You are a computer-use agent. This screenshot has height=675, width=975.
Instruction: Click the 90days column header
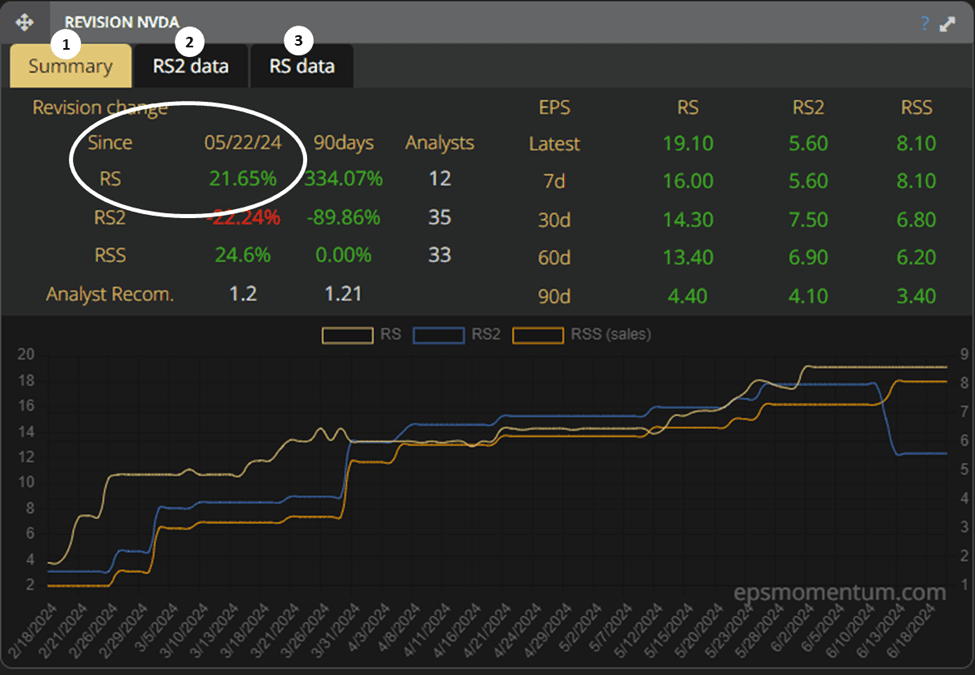[343, 143]
